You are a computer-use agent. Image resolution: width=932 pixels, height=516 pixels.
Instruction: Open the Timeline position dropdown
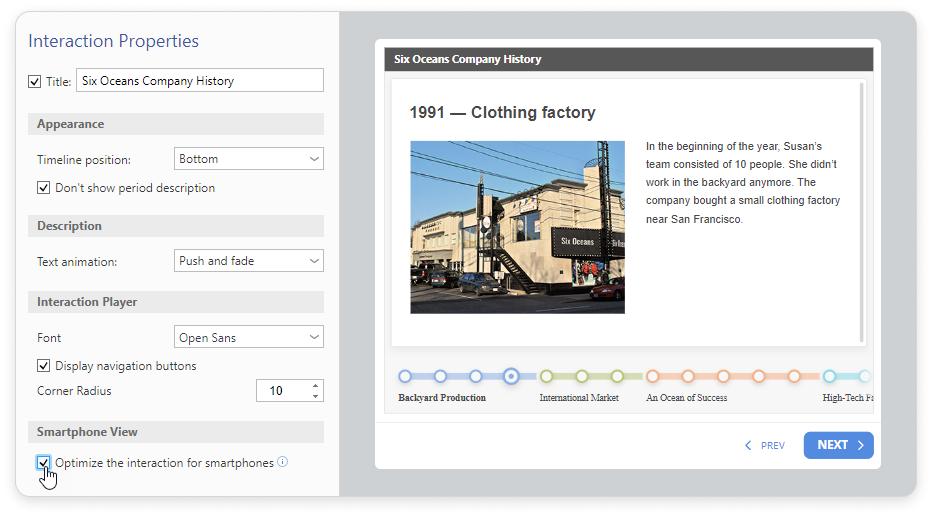coord(248,159)
